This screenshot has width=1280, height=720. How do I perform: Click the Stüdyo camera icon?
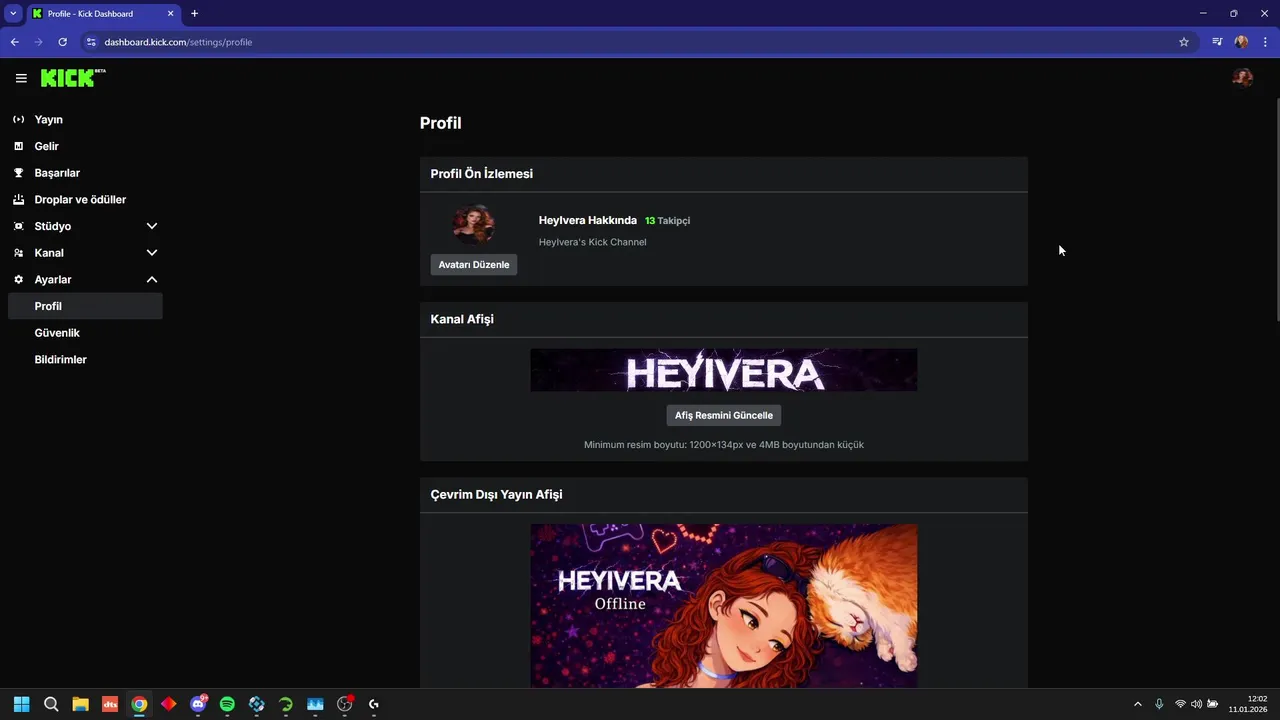click(x=19, y=226)
